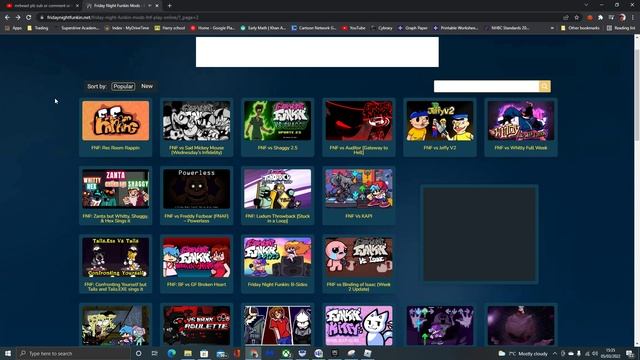Viewport: 640px width, 360px height.
Task: Open the tab search dropdown arrow
Action: [586, 5]
